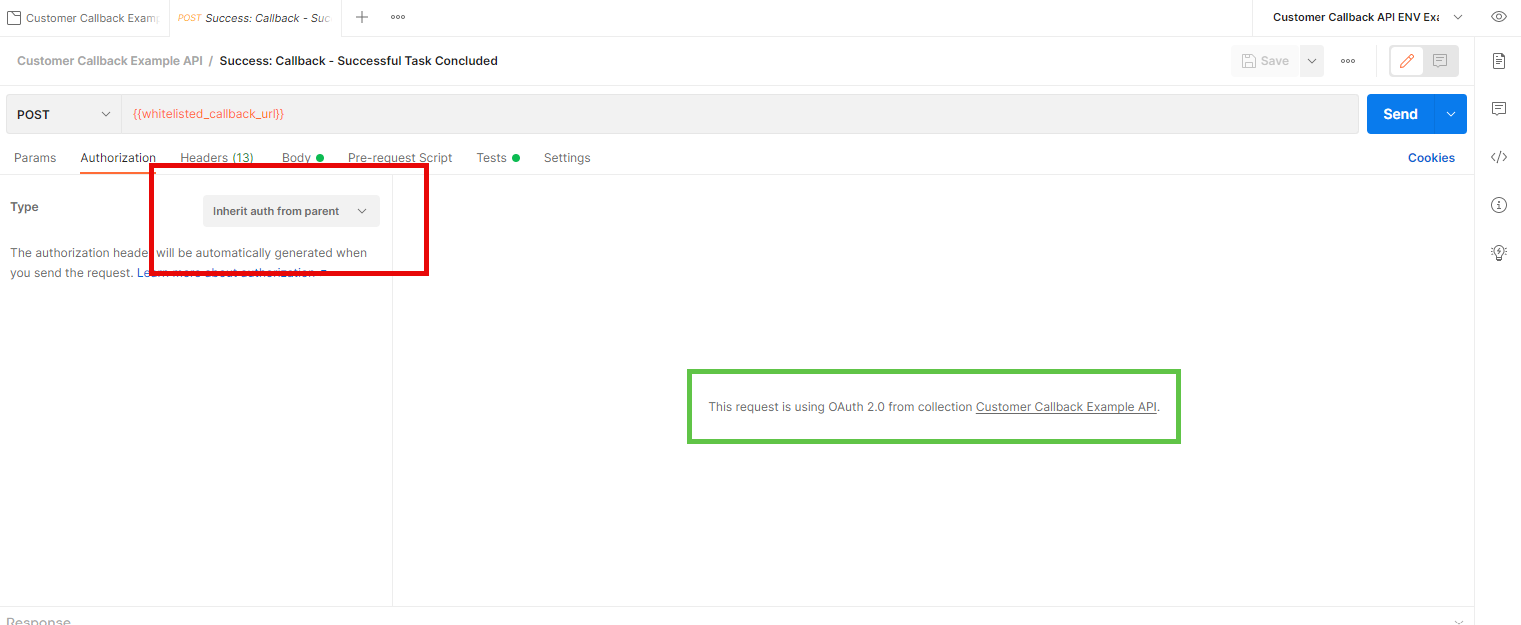Open Documentation icon in right sidebar
Image resolution: width=1521 pixels, height=625 pixels.
pyautogui.click(x=1498, y=61)
